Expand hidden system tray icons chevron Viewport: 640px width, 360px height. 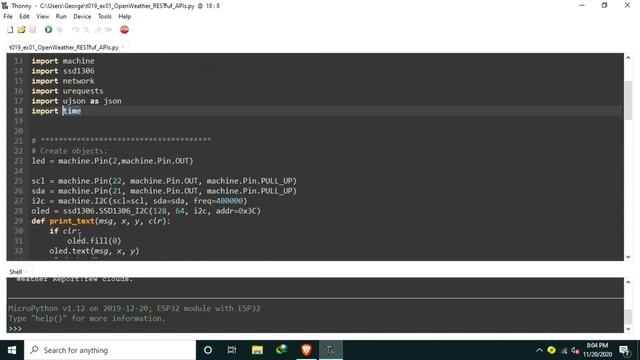click(539, 350)
